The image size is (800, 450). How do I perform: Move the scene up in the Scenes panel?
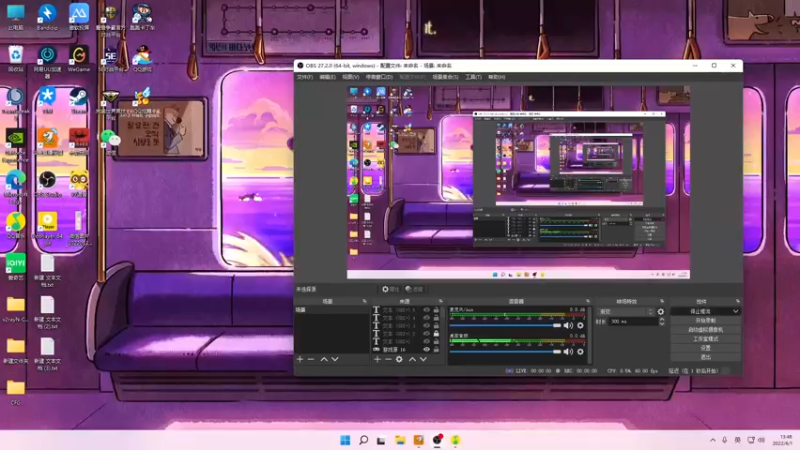click(324, 359)
